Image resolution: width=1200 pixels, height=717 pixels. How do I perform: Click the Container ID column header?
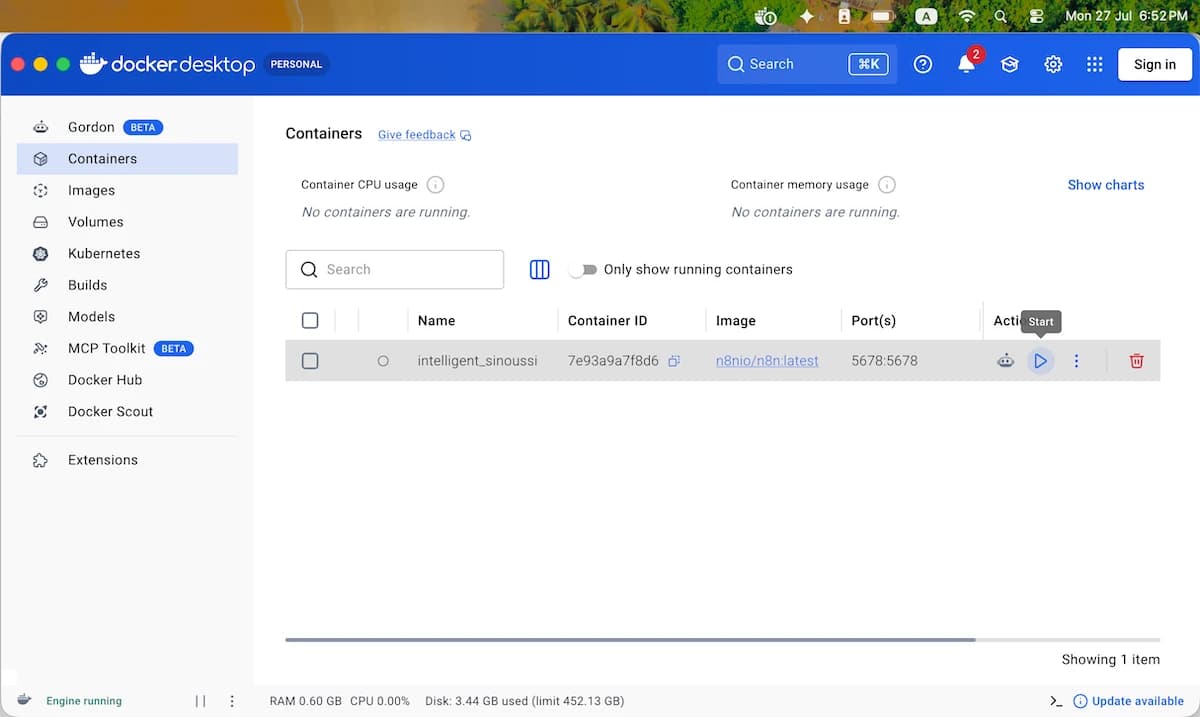(607, 321)
